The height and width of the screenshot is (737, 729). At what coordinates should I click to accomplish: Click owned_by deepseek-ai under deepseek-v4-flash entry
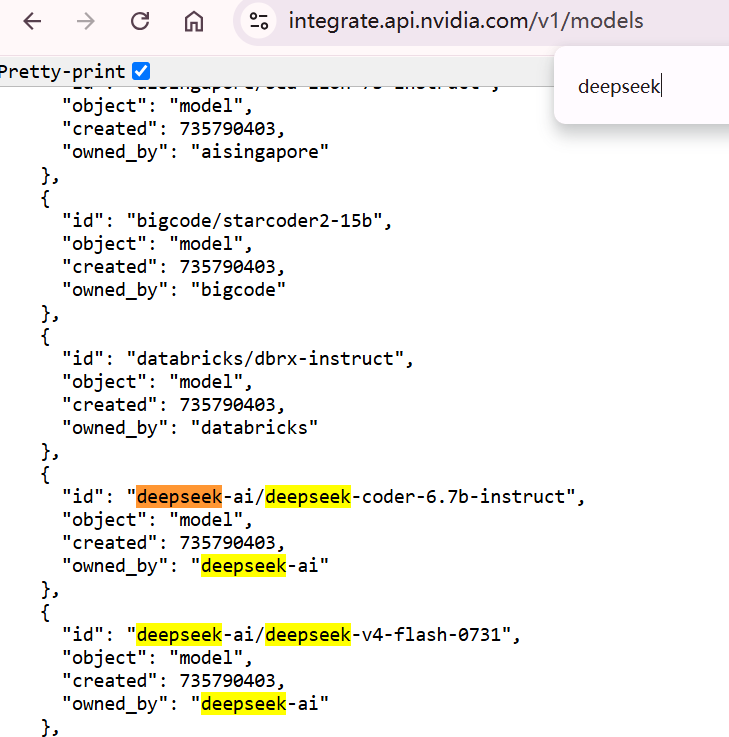pos(259,704)
